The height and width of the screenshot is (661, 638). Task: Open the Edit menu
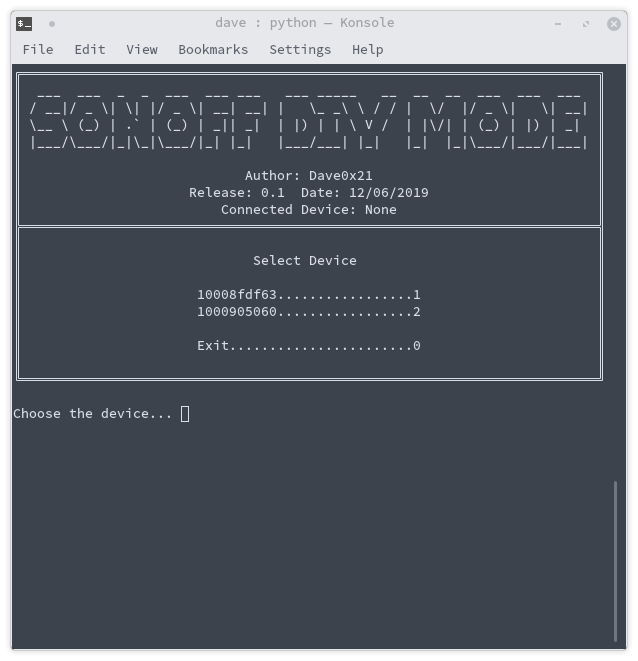[x=90, y=50]
